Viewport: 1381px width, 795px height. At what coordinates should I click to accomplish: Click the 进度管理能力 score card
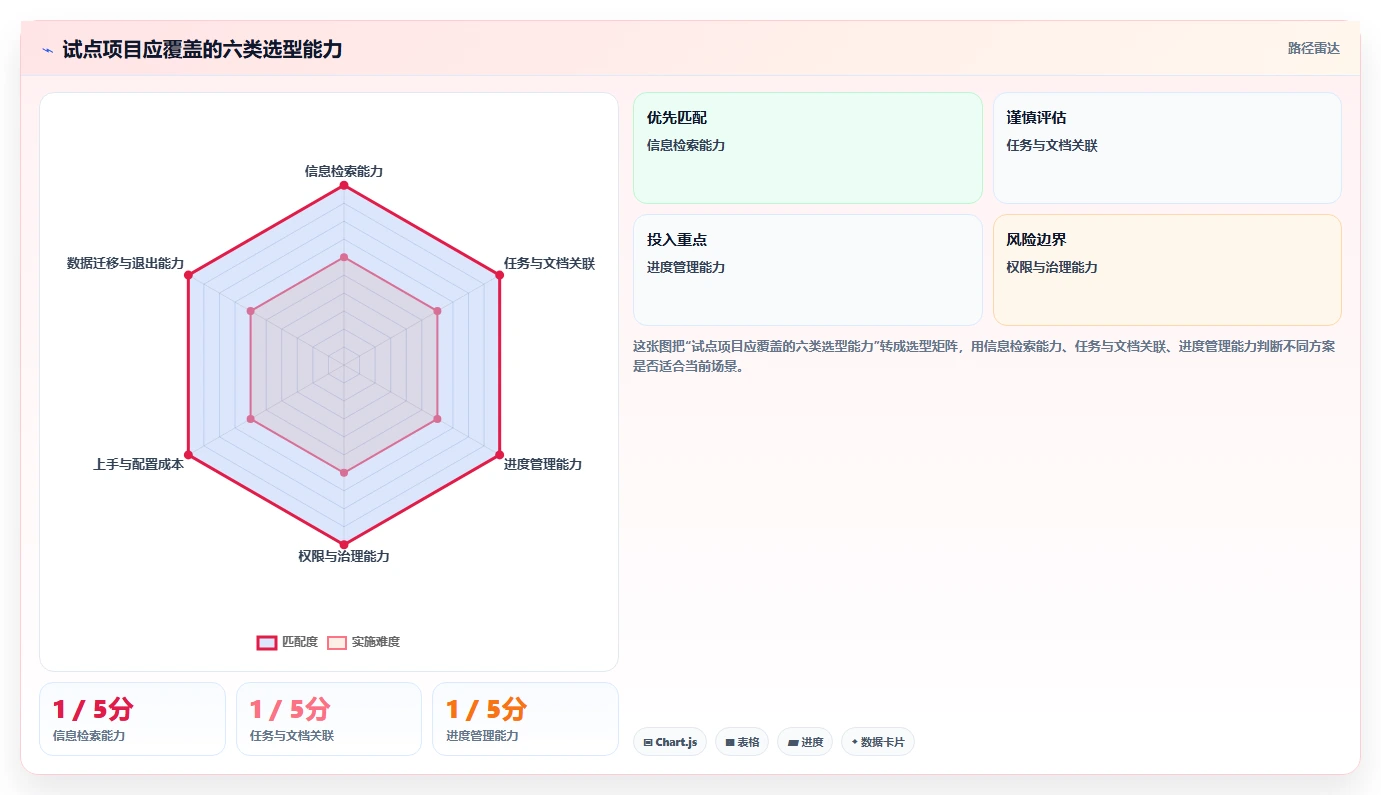[x=525, y=719]
